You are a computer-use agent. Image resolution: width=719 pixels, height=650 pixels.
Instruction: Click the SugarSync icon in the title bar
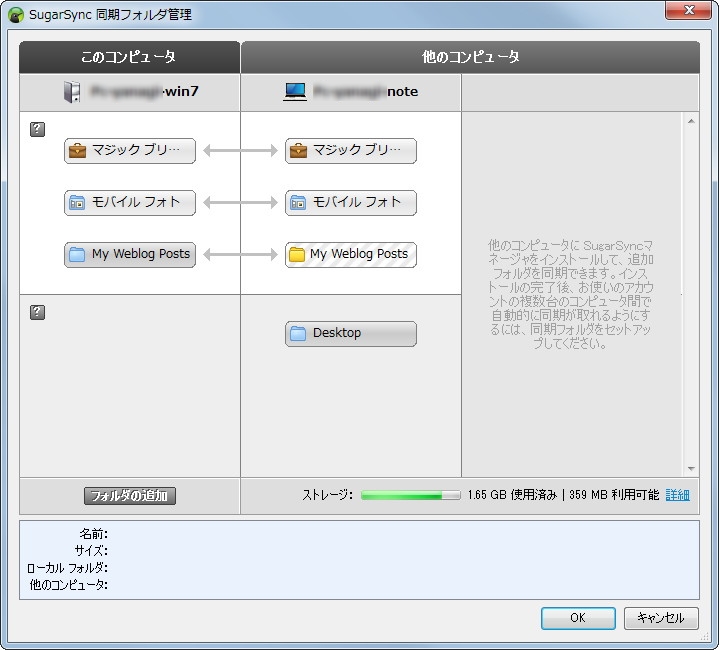pyautogui.click(x=16, y=15)
